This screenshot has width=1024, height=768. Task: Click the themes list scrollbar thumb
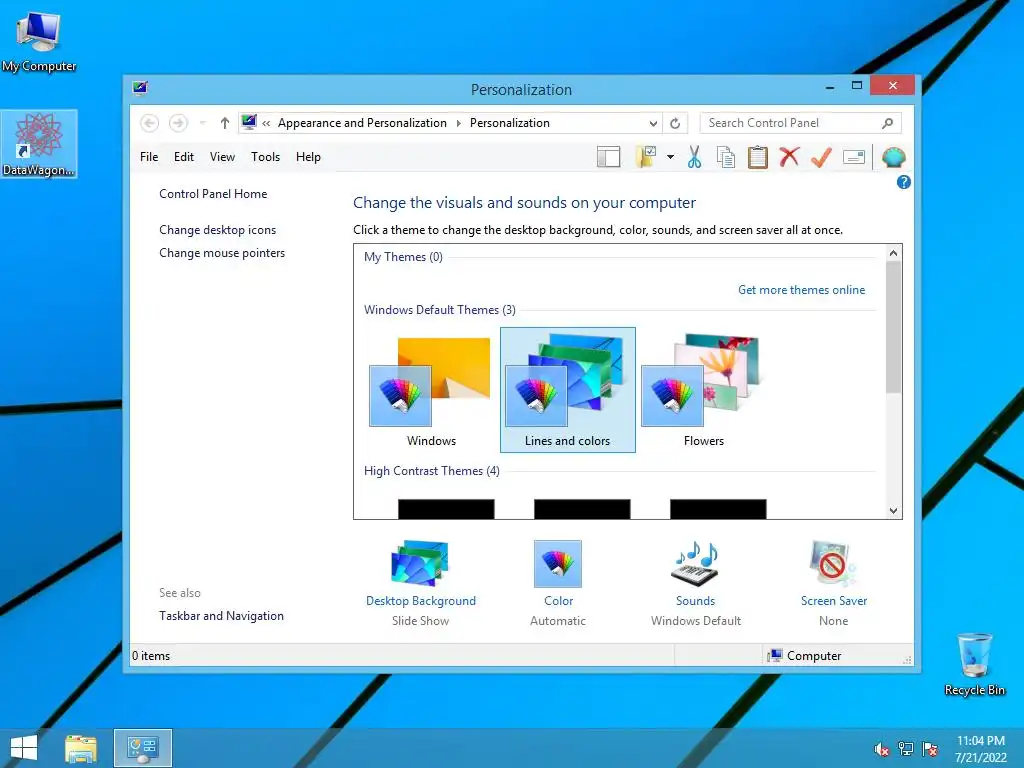[x=893, y=328]
